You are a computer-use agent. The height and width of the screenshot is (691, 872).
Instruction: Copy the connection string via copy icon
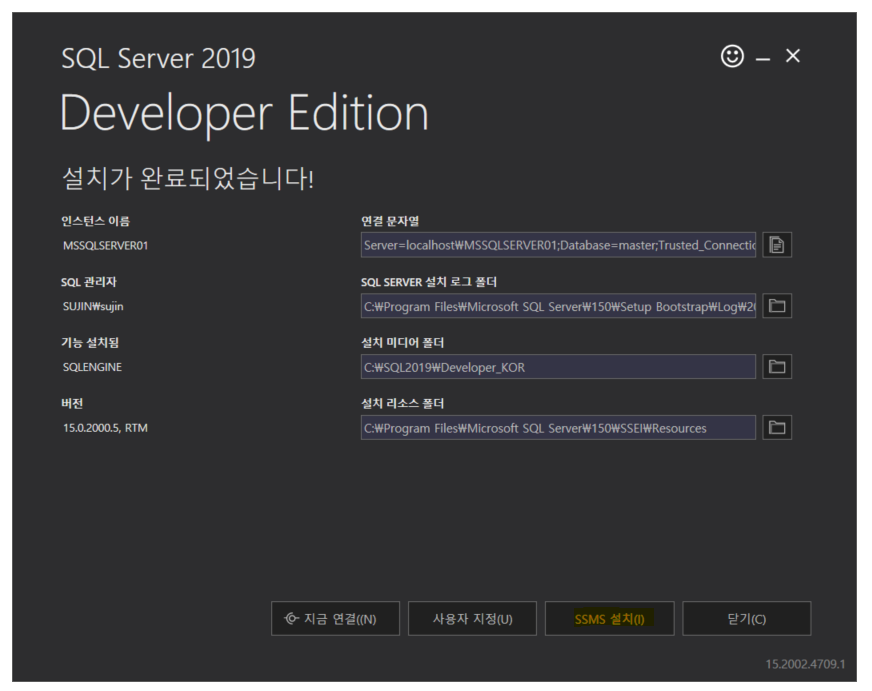pos(777,245)
